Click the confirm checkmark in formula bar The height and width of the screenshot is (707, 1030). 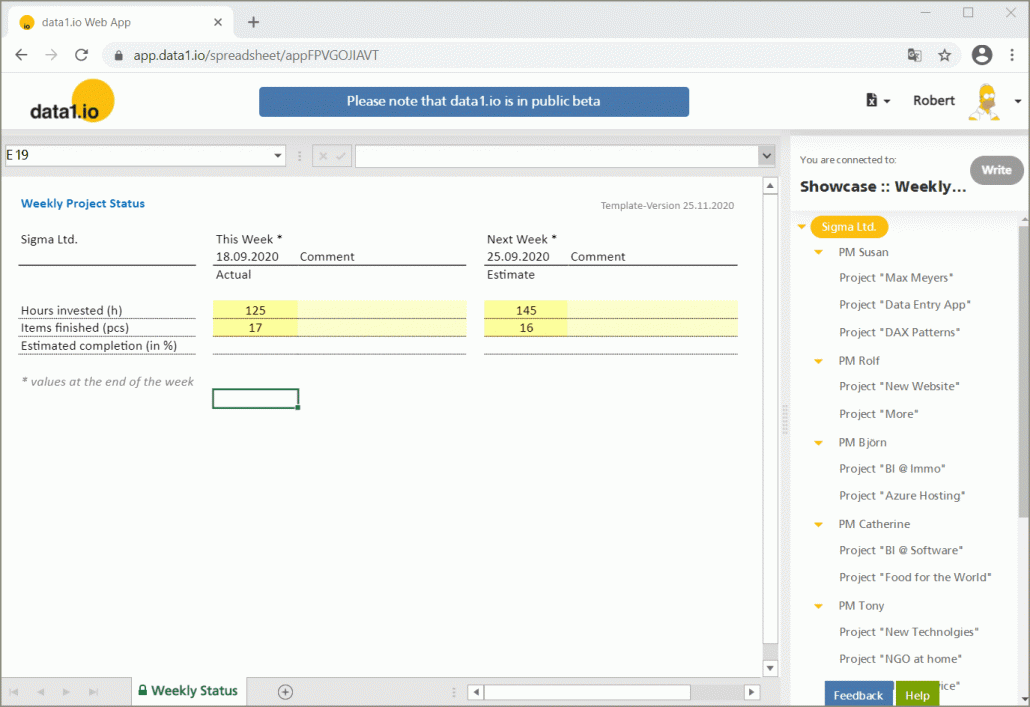[341, 156]
